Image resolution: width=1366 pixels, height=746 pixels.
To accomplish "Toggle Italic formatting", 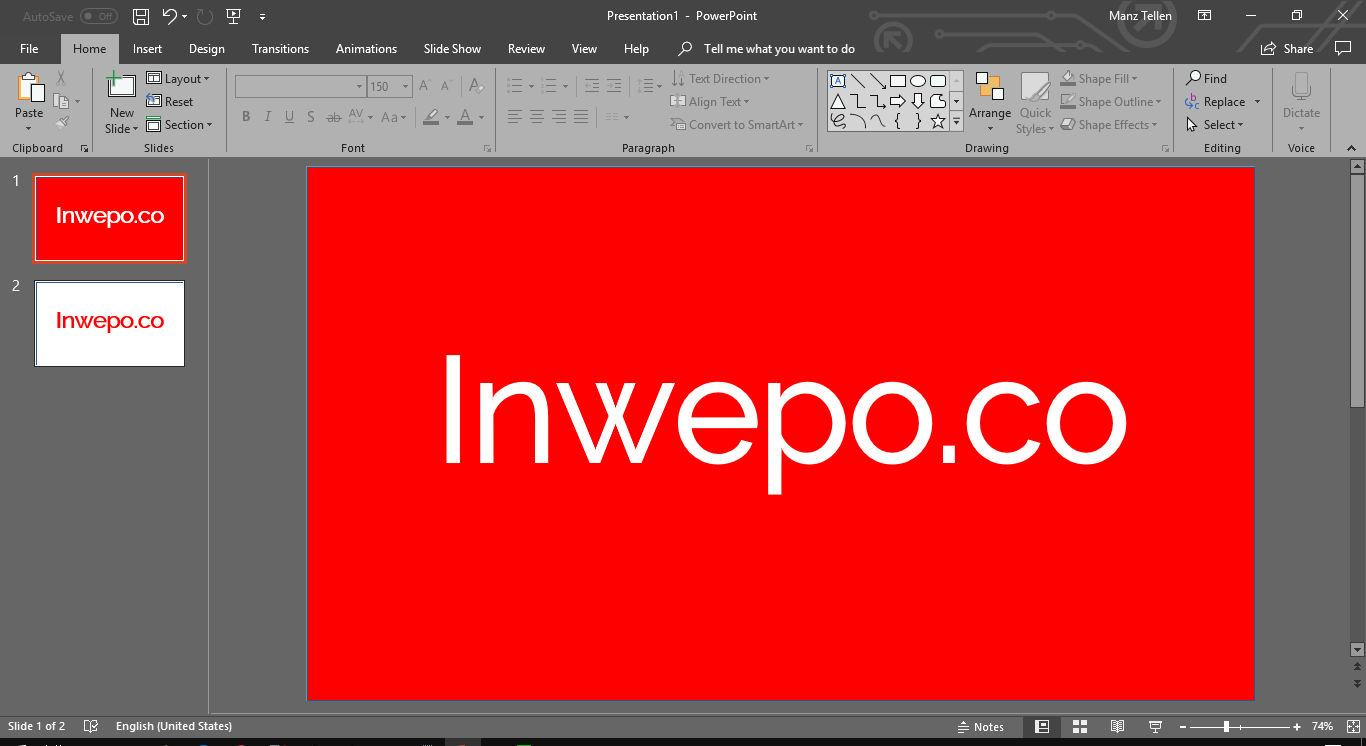I will click(x=268, y=117).
